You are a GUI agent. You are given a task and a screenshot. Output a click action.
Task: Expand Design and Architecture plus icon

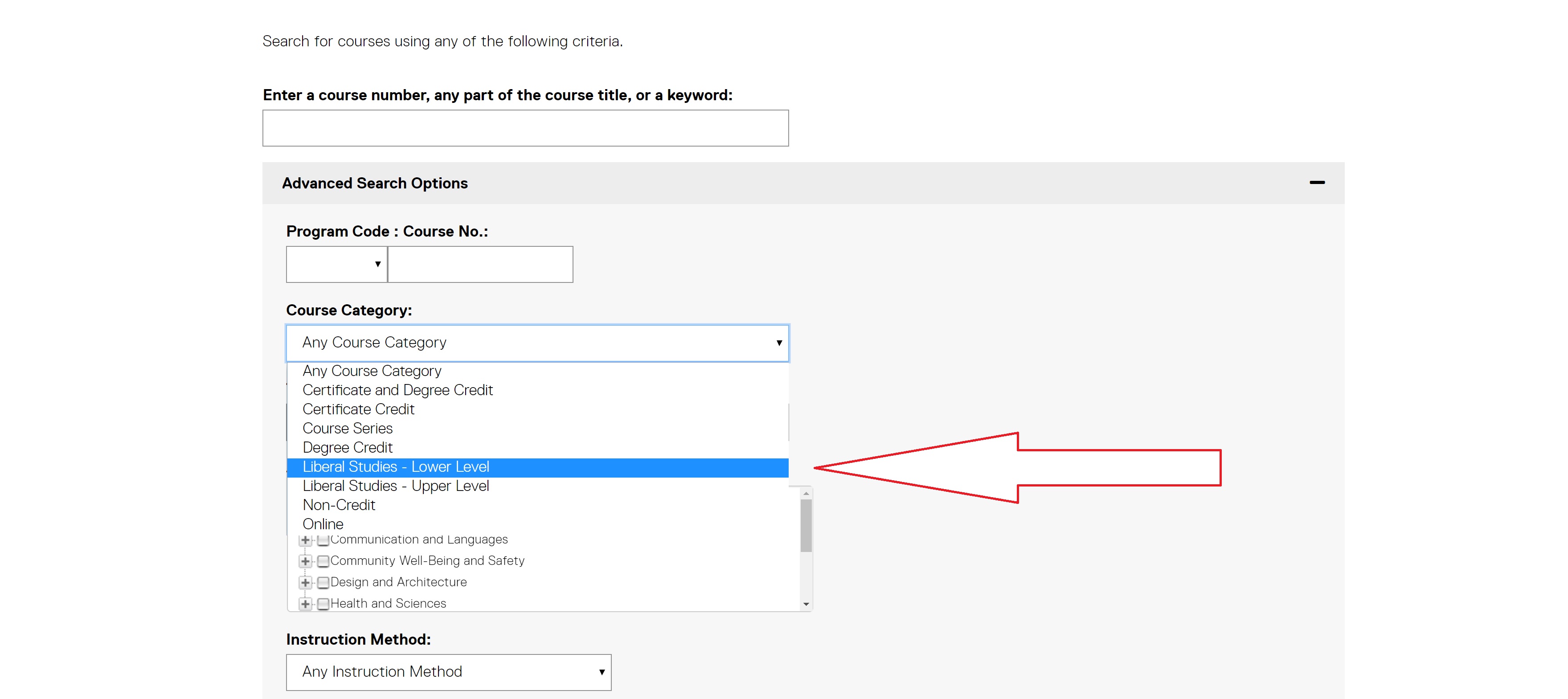pyautogui.click(x=306, y=582)
